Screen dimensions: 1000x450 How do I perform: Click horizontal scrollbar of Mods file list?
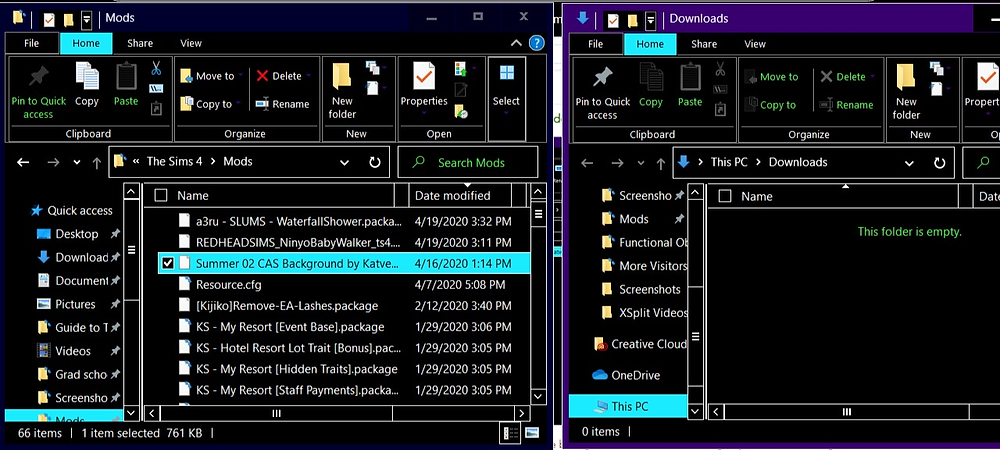coord(276,413)
